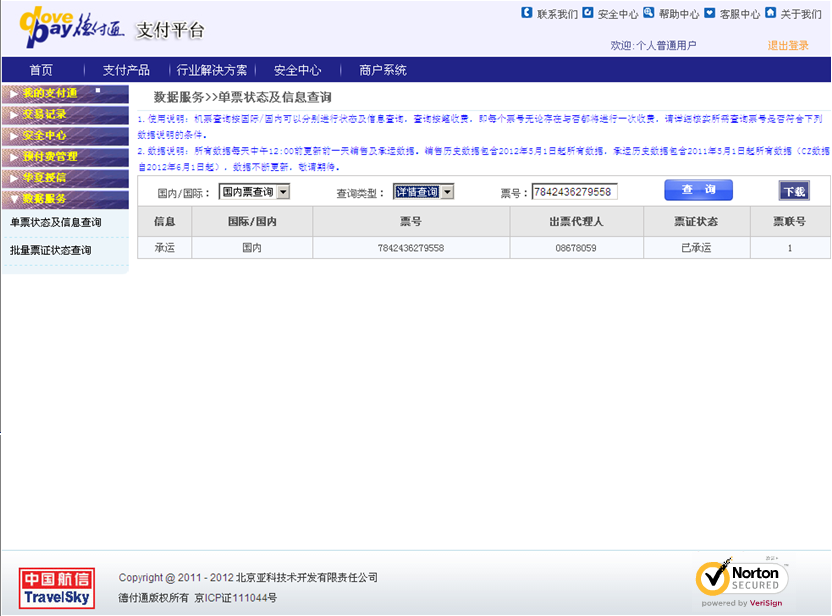Screen dimensions: 832x616
Task: Click the 退出登录 logout link
Action: pos(787,46)
